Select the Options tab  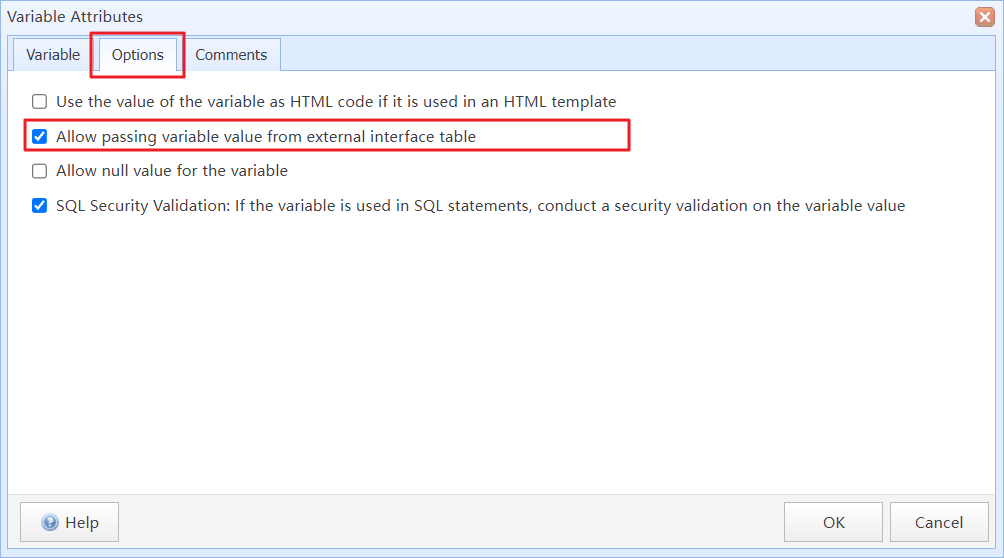[138, 55]
